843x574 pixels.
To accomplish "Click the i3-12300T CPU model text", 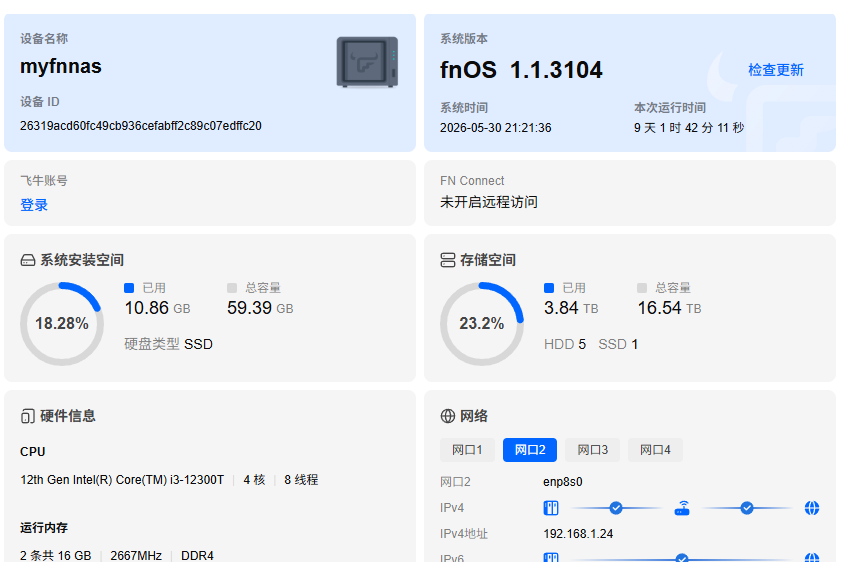I will 122,480.
